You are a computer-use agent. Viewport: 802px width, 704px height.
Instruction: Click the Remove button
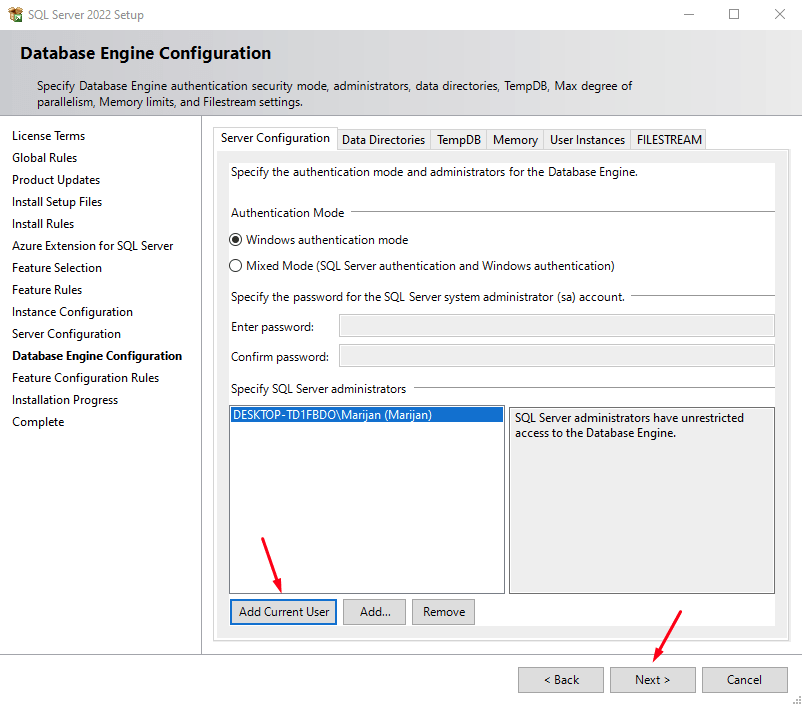[443, 612]
